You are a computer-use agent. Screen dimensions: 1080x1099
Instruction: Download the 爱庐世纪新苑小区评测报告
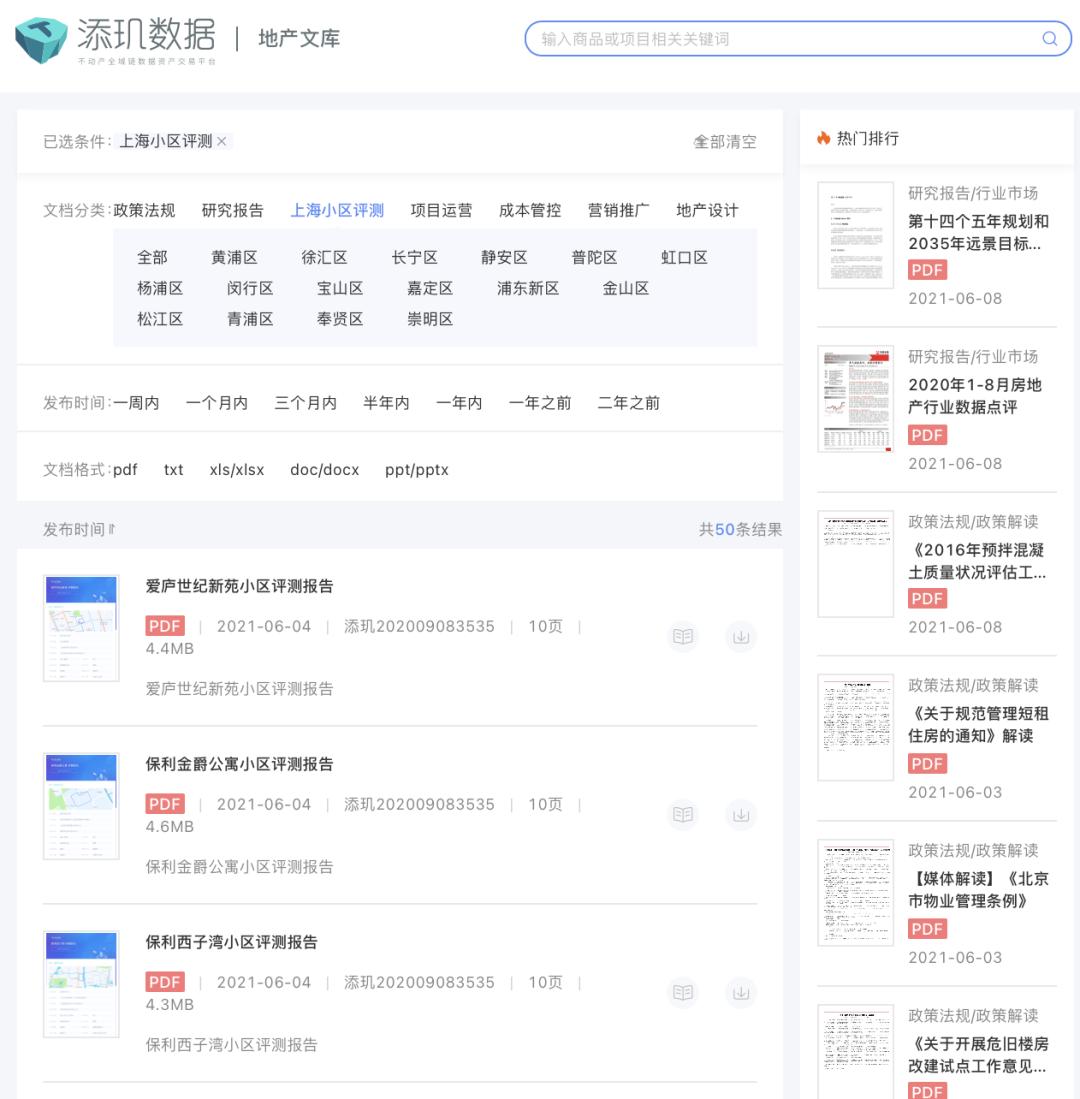(741, 636)
